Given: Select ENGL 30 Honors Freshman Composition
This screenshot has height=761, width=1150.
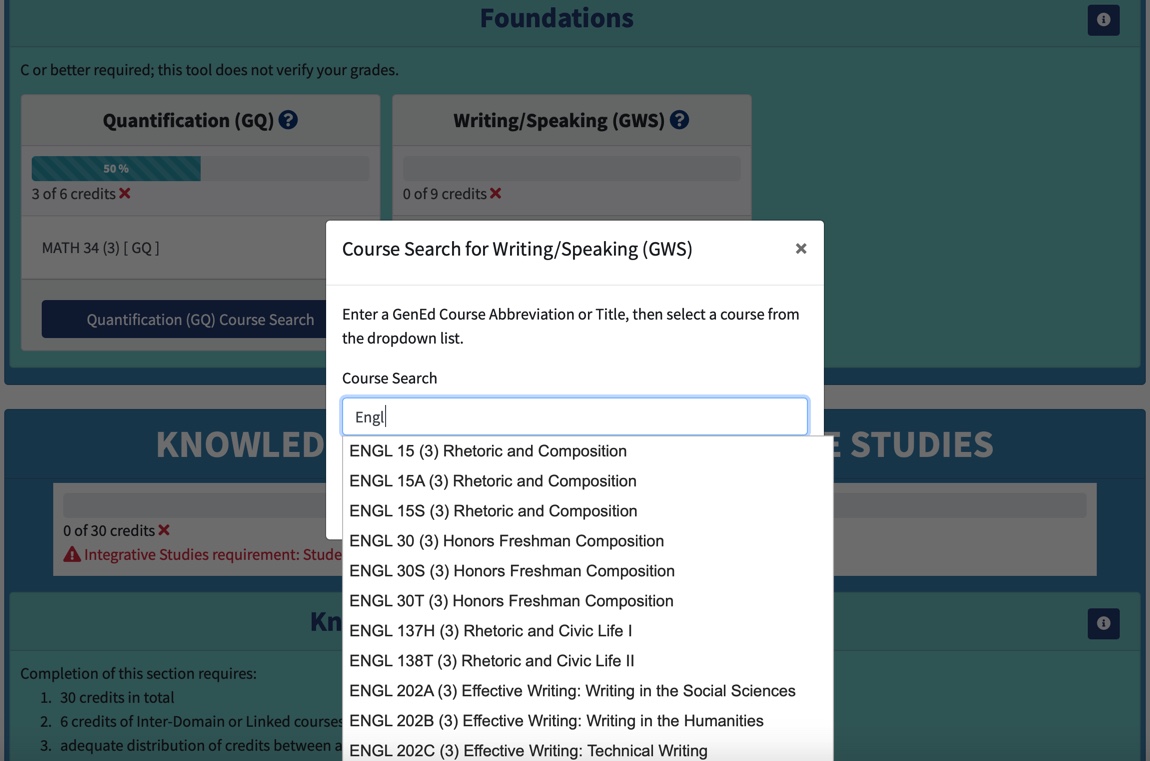Looking at the screenshot, I should point(507,541).
